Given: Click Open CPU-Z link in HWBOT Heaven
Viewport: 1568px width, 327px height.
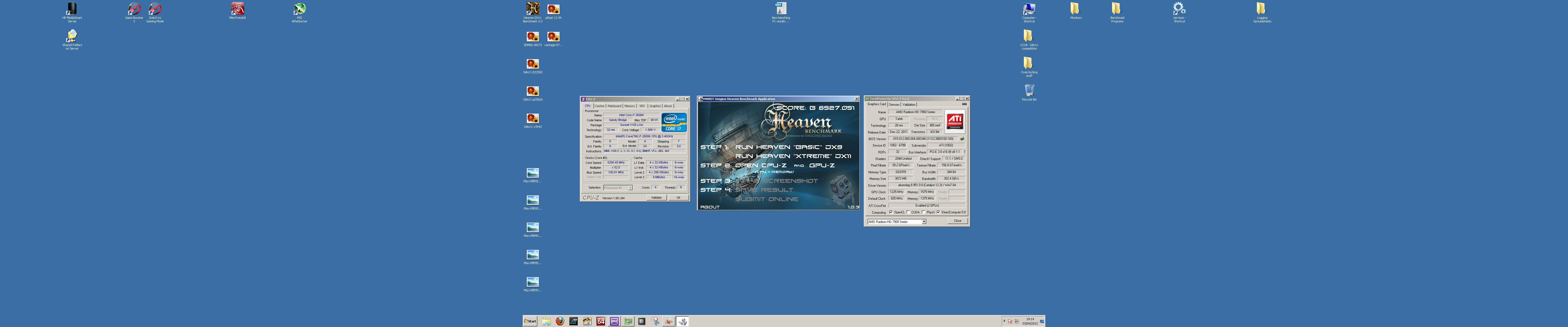Looking at the screenshot, I should [x=761, y=165].
